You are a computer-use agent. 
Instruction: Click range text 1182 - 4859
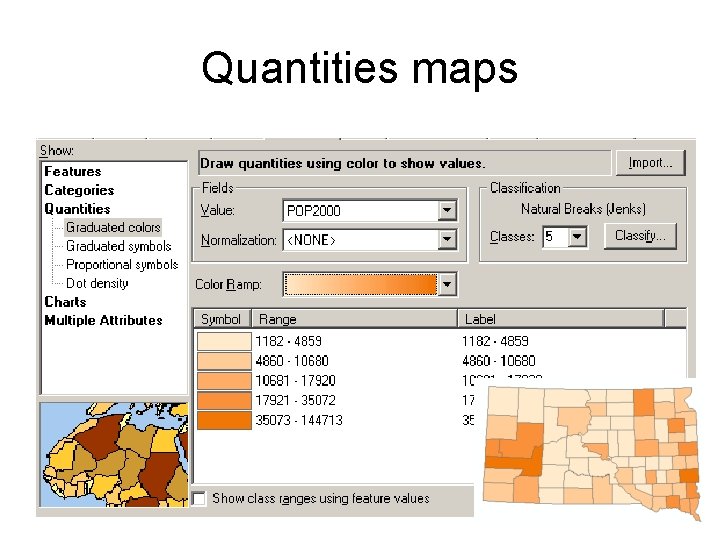click(x=288, y=341)
